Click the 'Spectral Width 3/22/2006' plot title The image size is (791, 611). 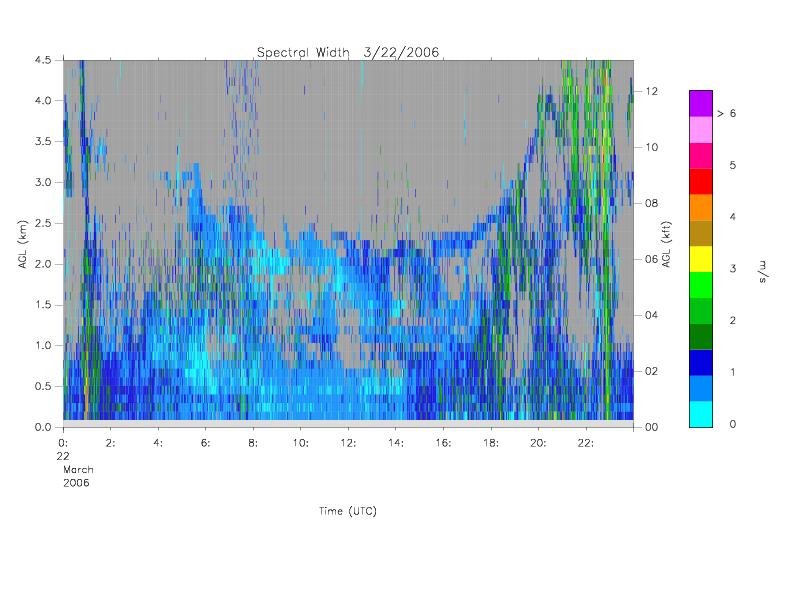[348, 52]
